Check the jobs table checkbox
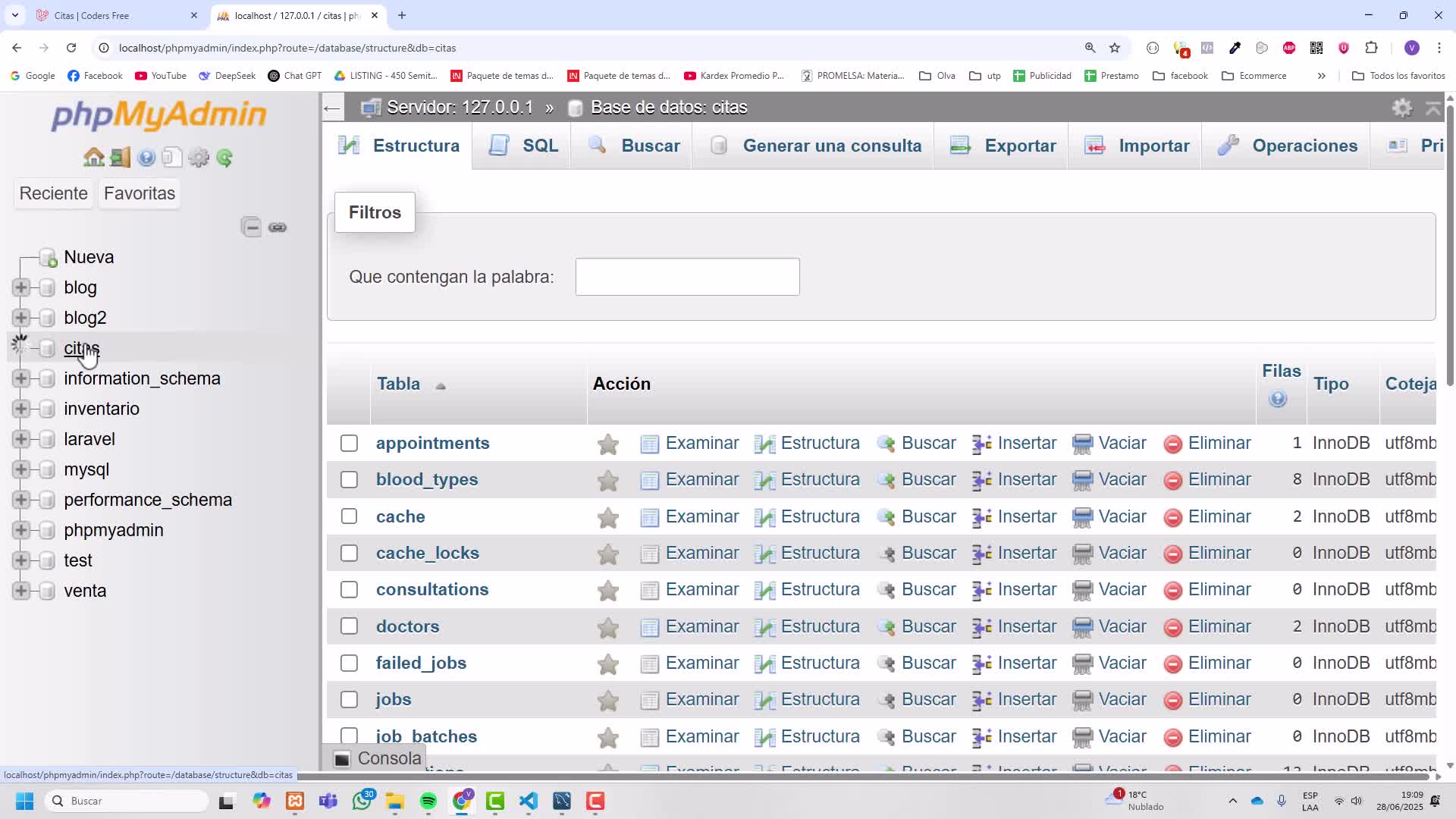Screen dimensions: 1456x819 [349, 699]
